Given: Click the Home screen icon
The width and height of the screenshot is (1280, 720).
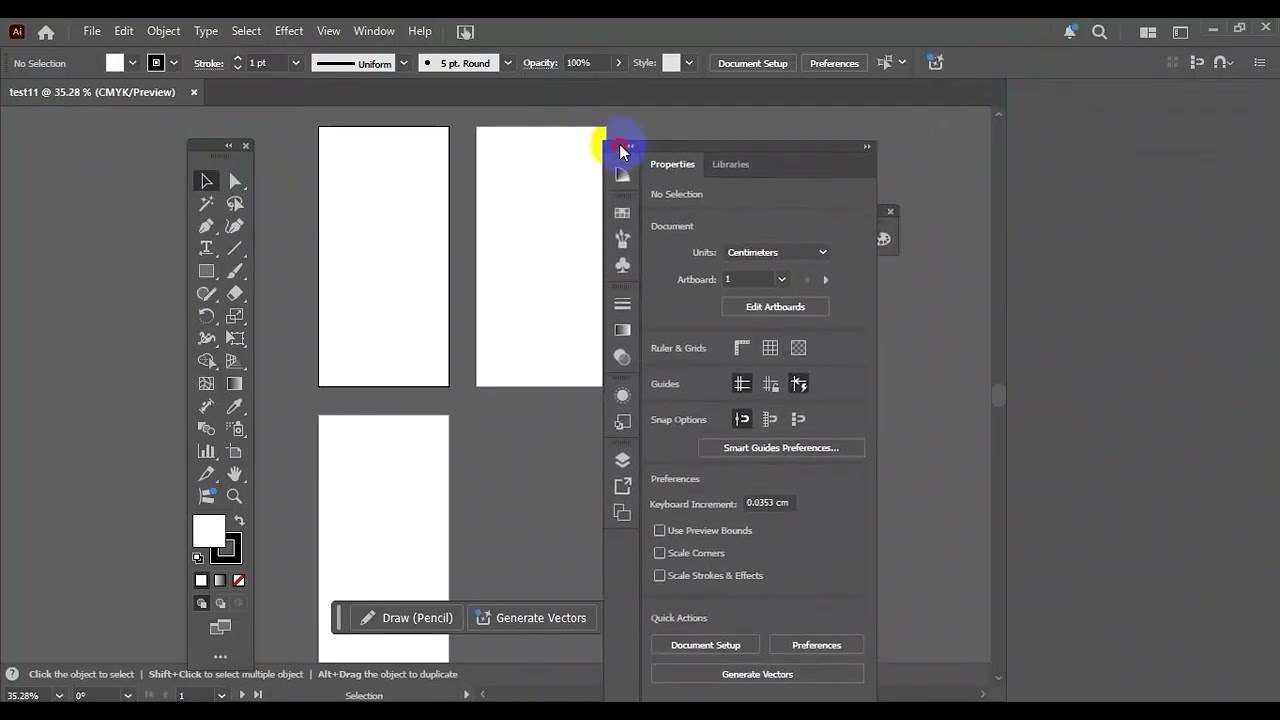Looking at the screenshot, I should 46,32.
